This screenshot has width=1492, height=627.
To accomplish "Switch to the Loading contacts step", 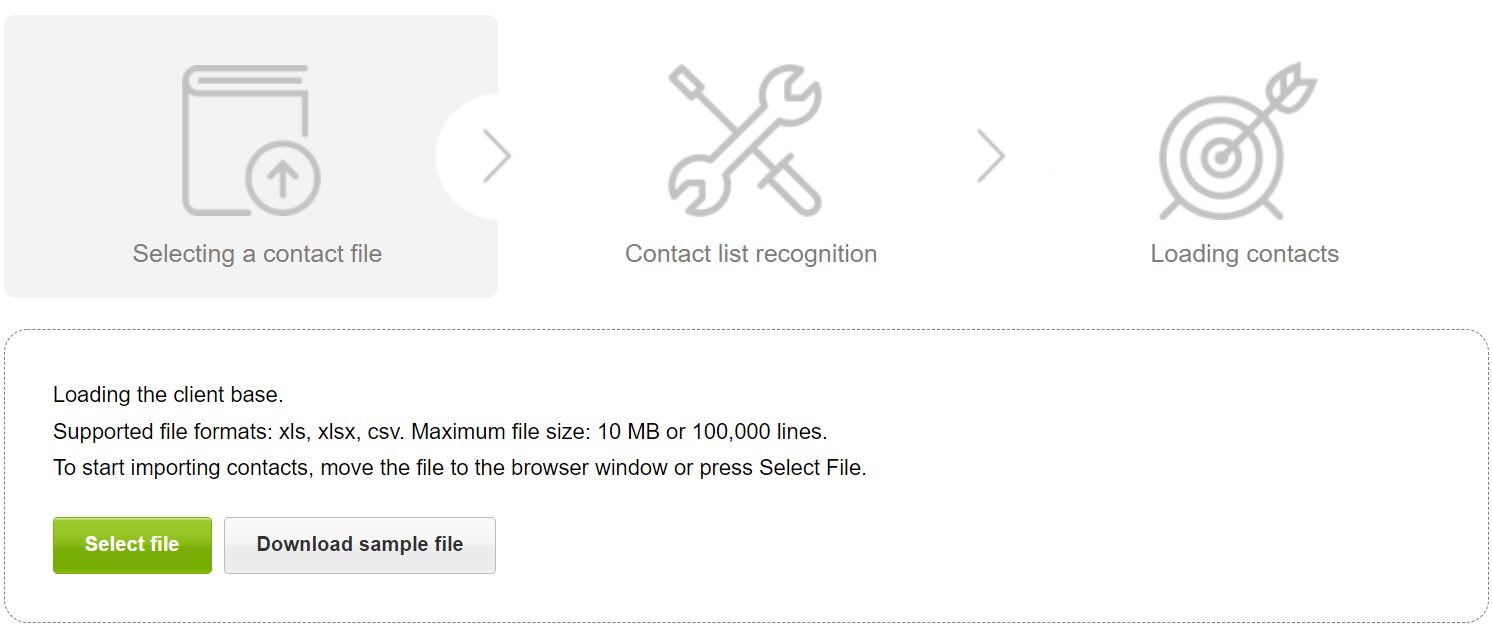I will [1244, 254].
